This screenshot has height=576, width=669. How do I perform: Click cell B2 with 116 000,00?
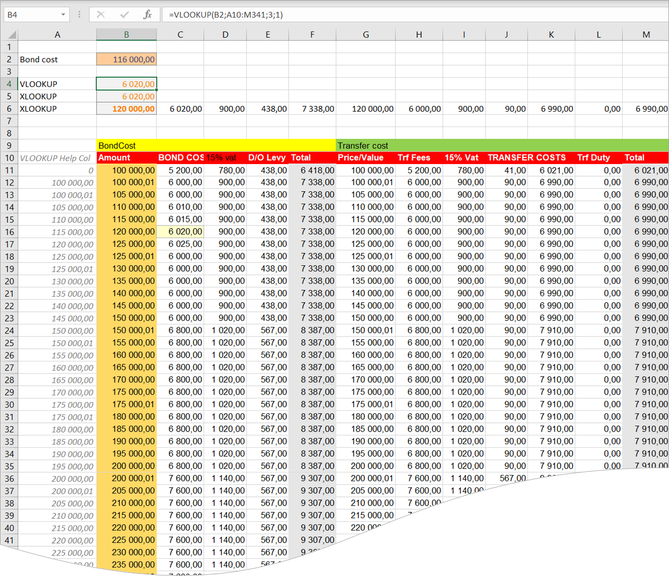[126, 59]
